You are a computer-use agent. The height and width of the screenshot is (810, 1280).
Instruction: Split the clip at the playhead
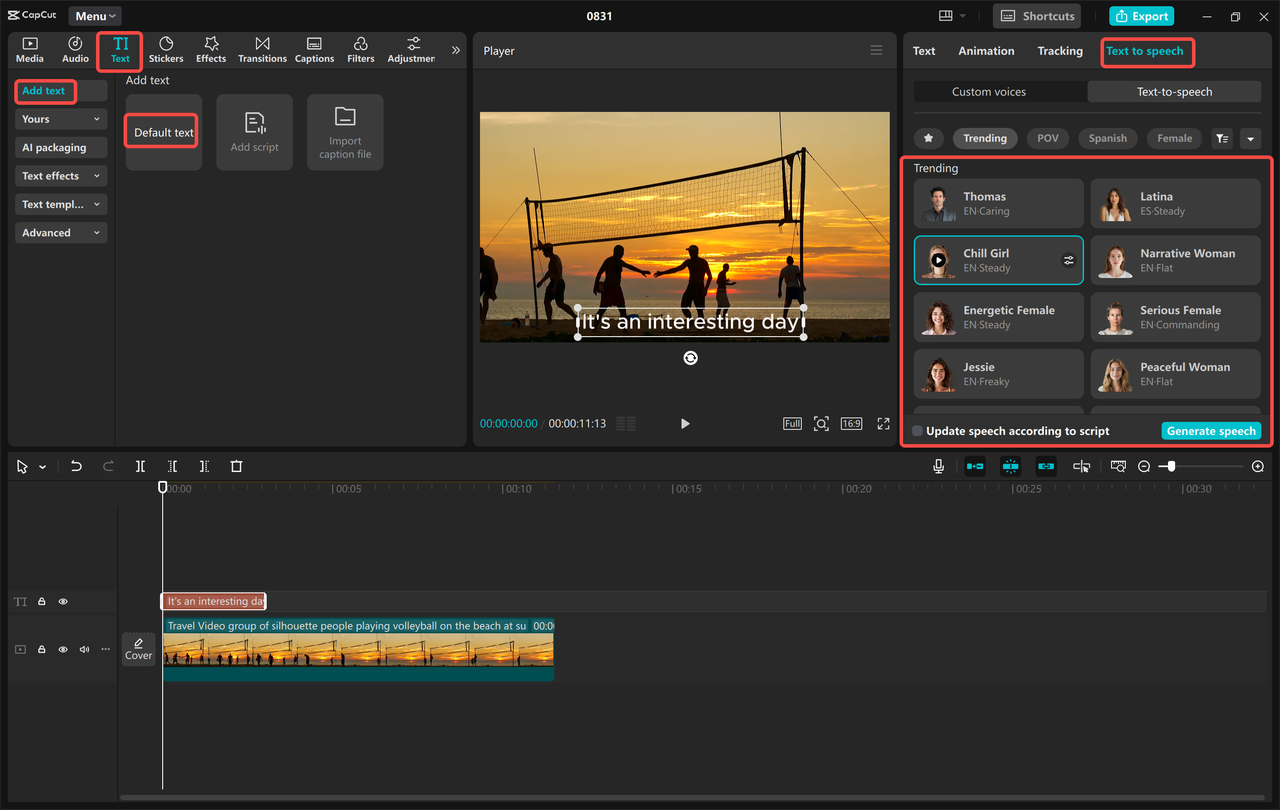pos(140,466)
